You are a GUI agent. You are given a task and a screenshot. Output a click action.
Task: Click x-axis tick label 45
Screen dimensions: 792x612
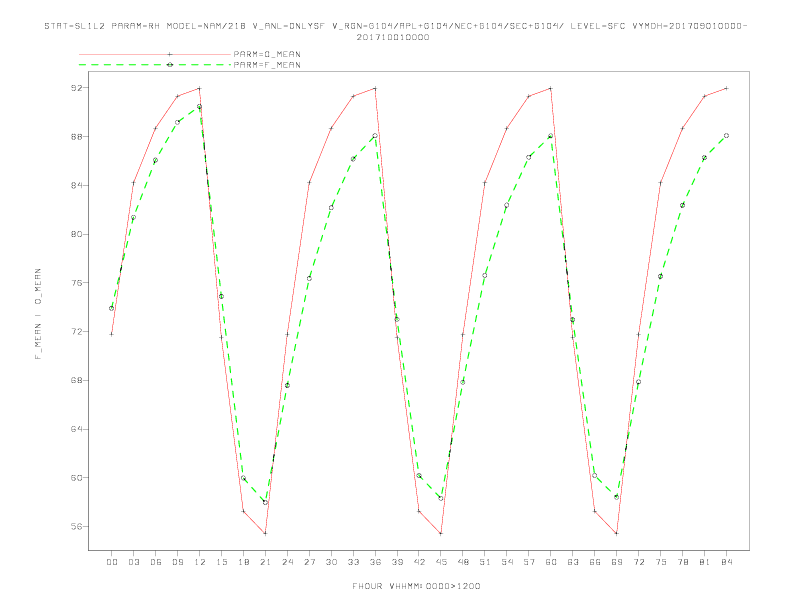tap(441, 562)
